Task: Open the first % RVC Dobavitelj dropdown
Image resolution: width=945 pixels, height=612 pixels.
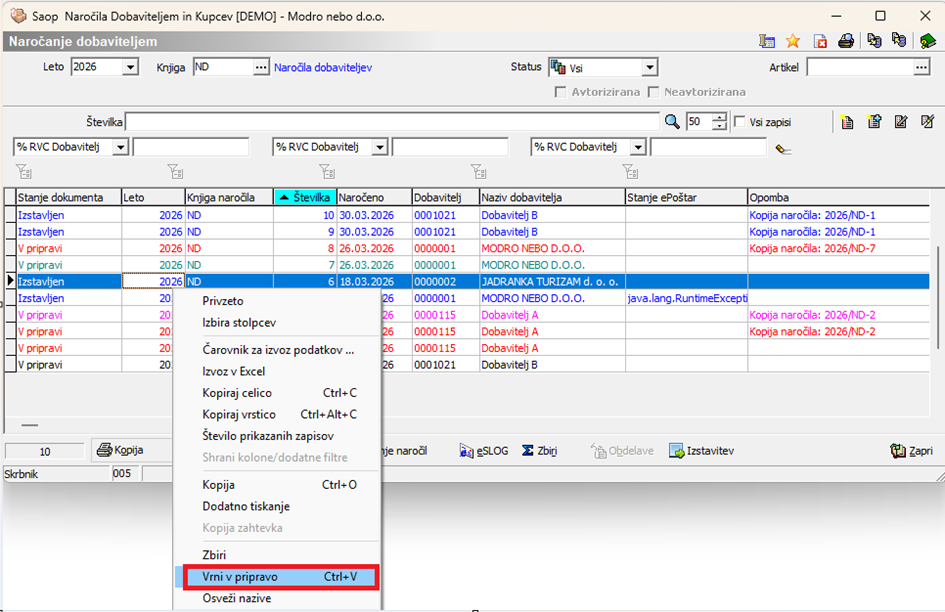Action: (x=121, y=147)
